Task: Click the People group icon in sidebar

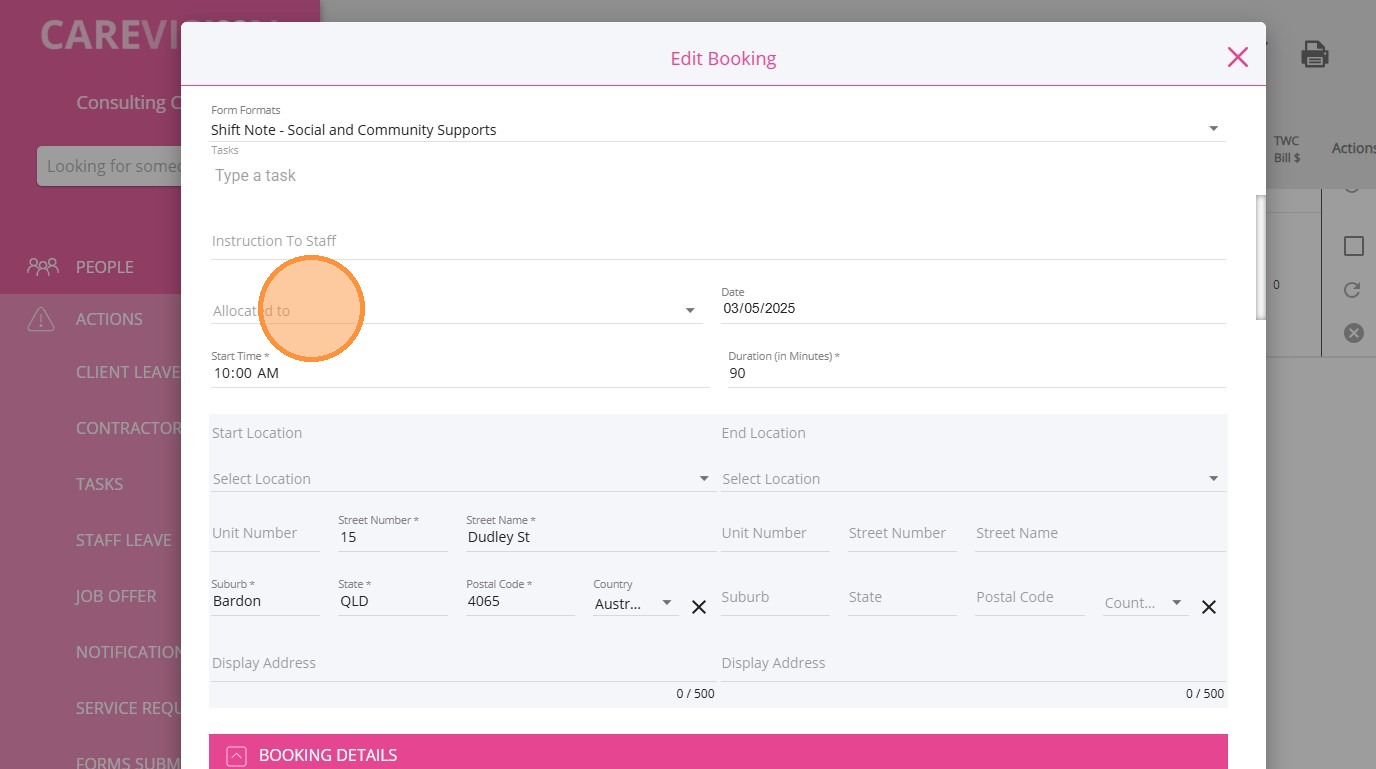Action: (43, 267)
